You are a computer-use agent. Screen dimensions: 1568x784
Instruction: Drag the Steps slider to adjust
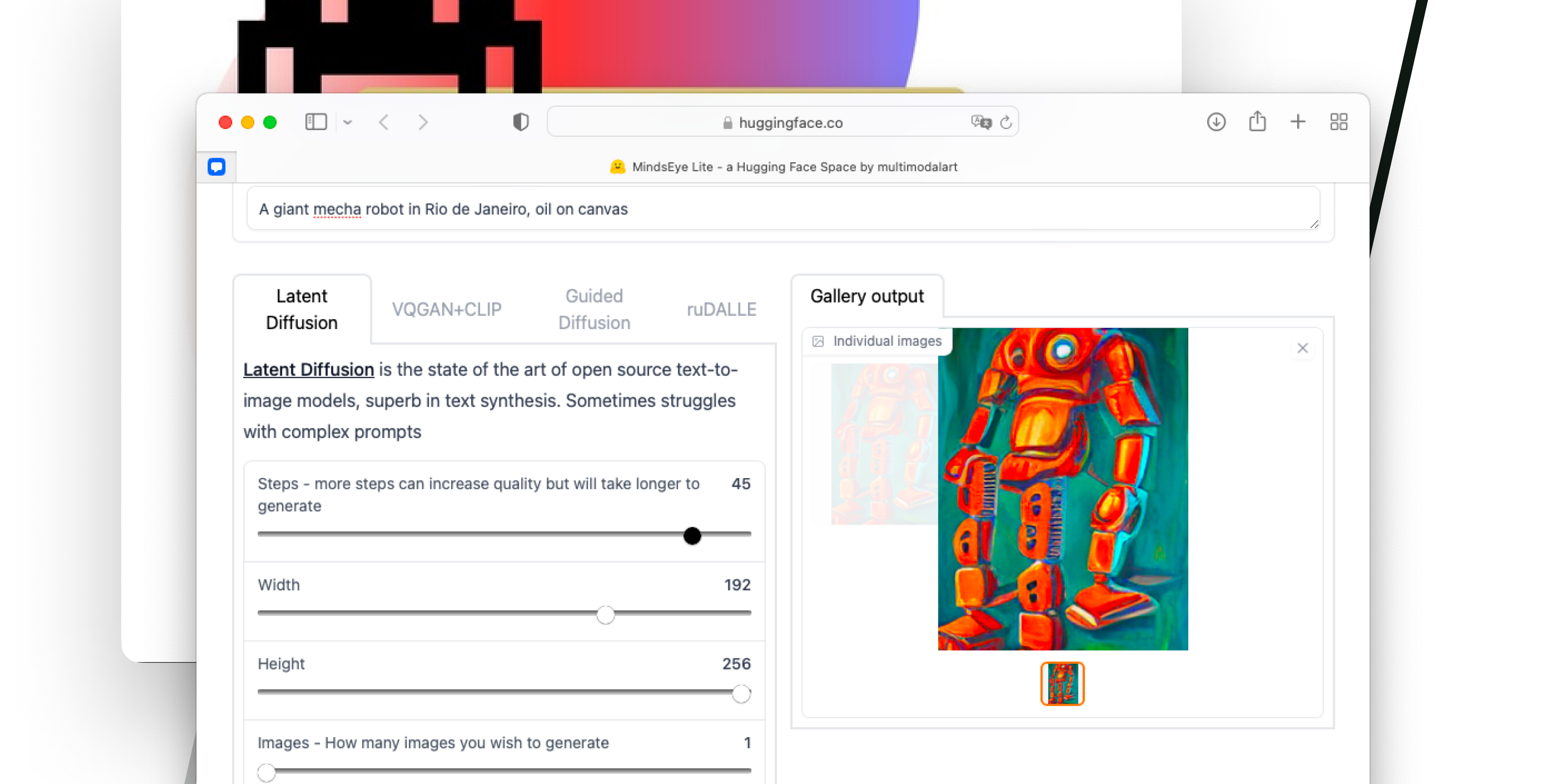click(x=693, y=535)
